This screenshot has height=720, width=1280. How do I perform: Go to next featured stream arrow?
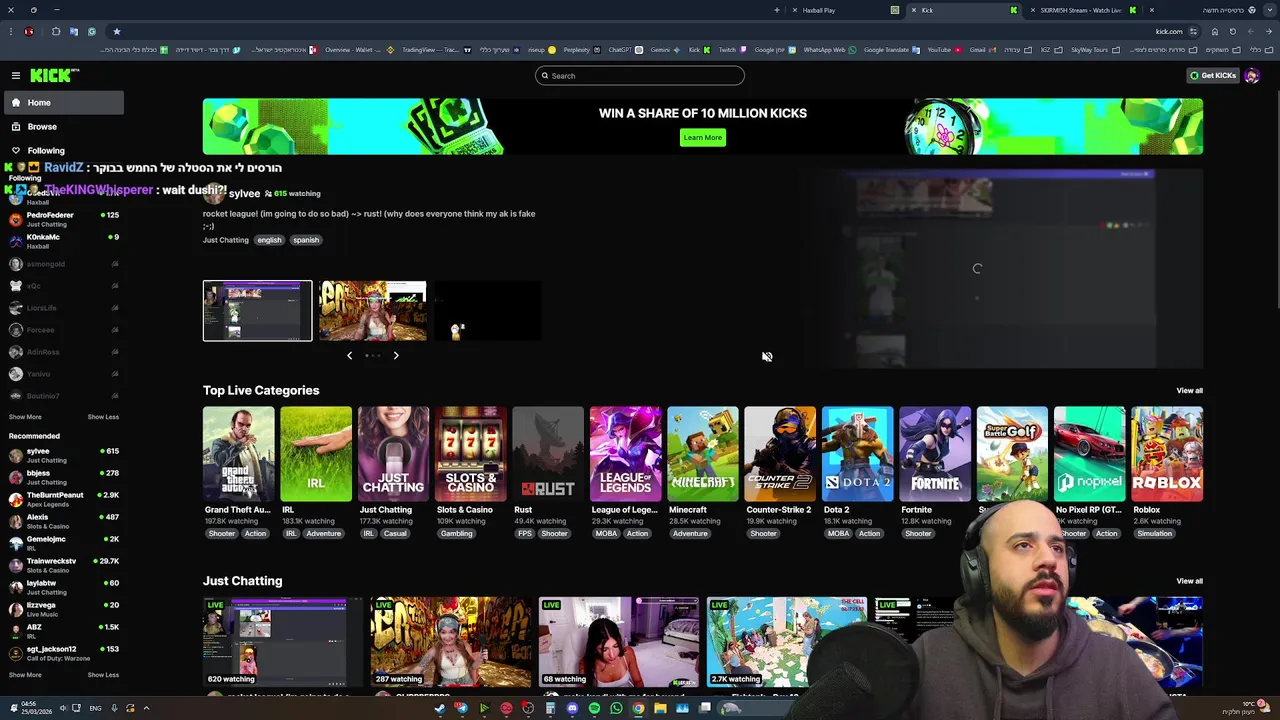tap(396, 355)
